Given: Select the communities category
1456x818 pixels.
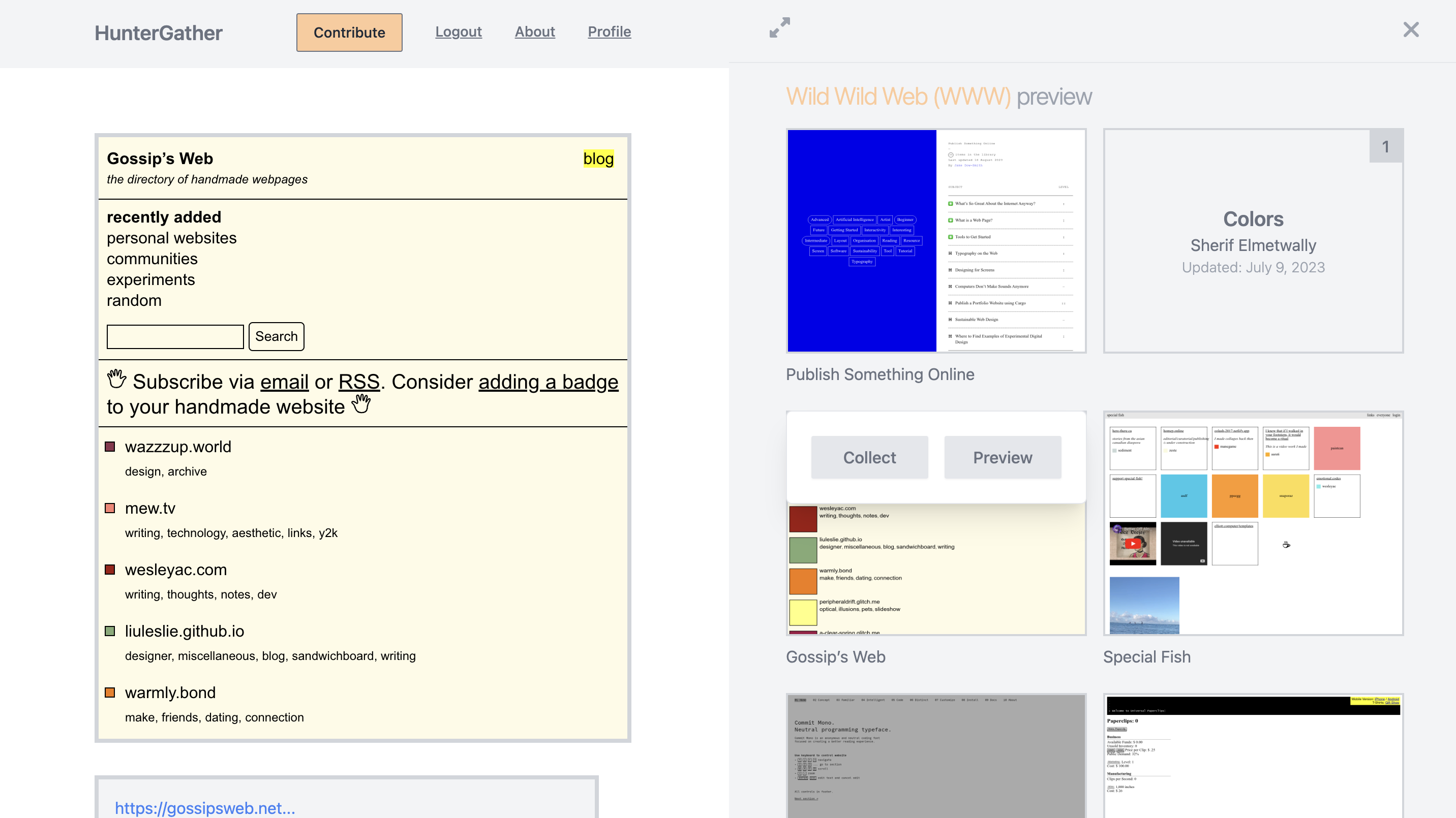Looking at the screenshot, I should coord(152,259).
